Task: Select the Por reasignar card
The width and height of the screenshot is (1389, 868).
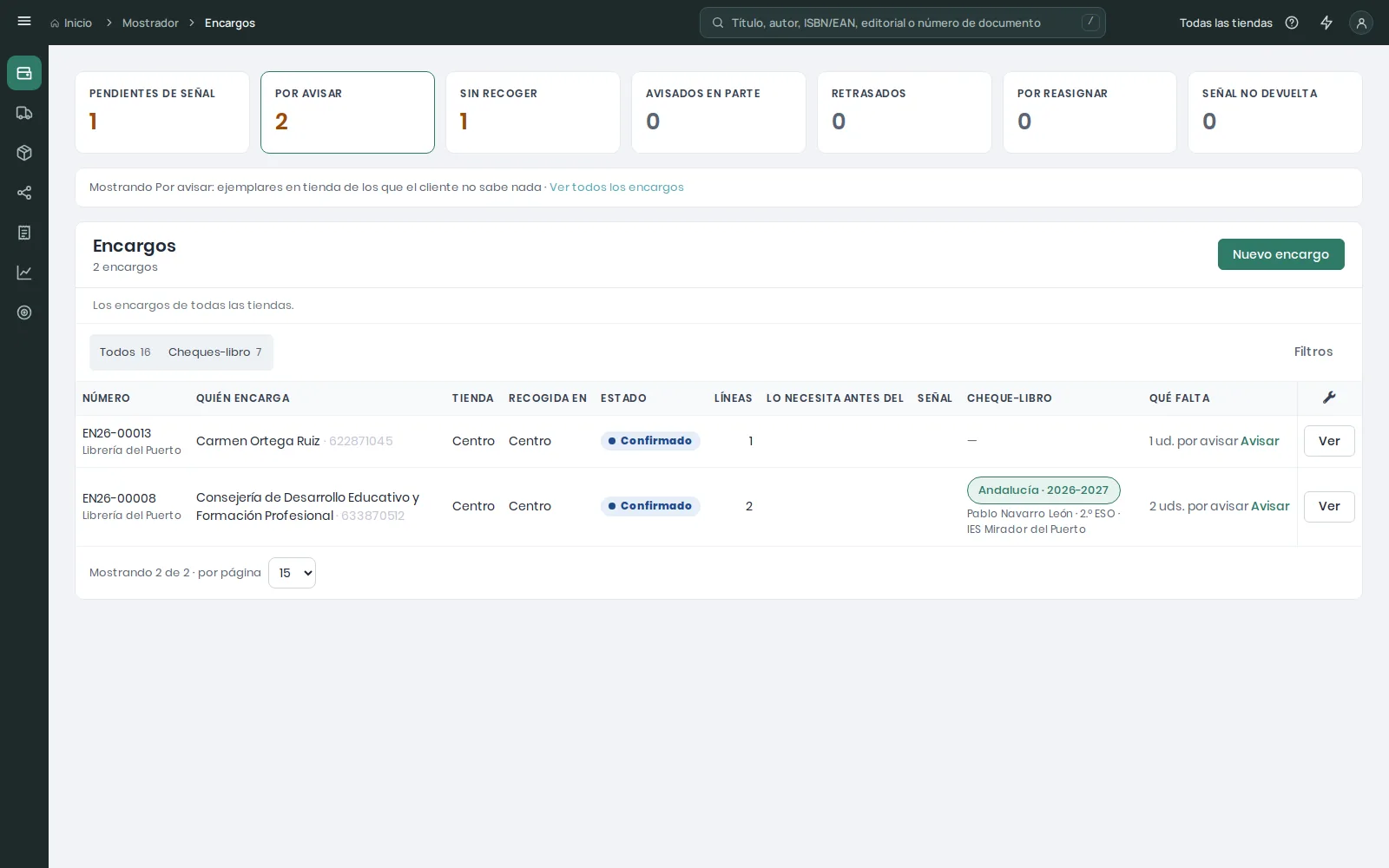Action: (1089, 112)
